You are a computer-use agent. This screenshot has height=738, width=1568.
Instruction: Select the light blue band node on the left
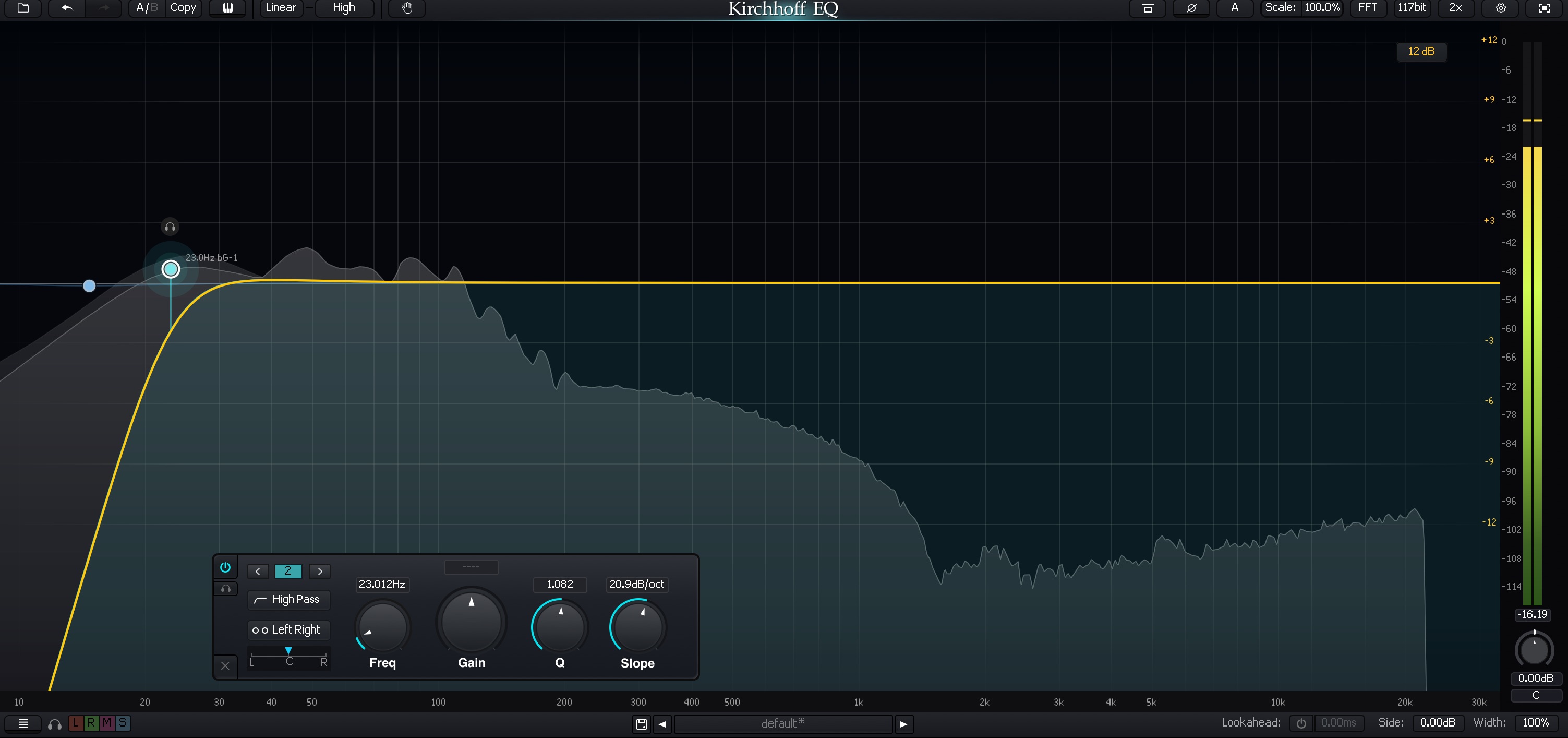click(90, 285)
